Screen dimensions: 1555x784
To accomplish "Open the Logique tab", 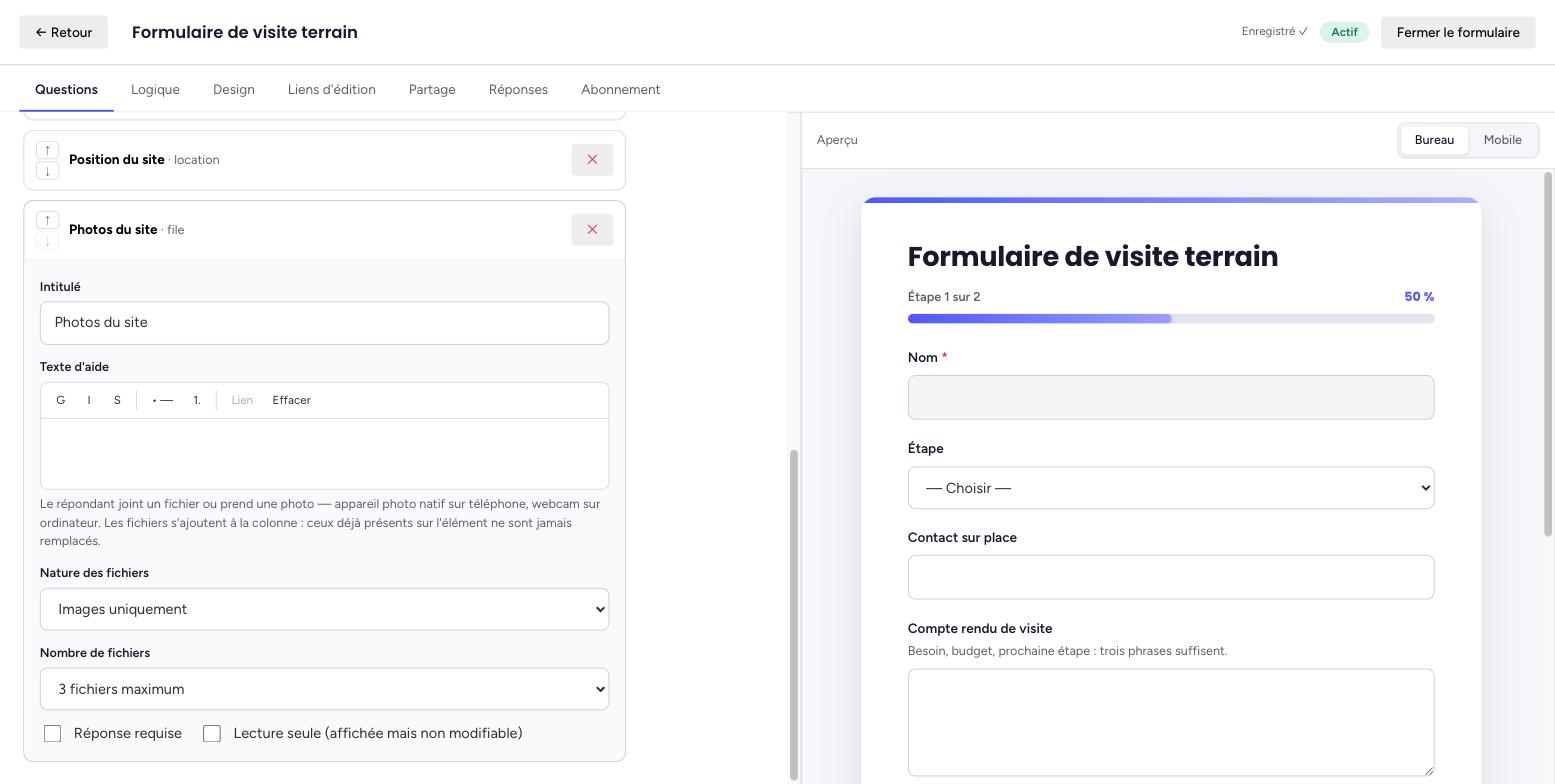I will click(x=155, y=90).
